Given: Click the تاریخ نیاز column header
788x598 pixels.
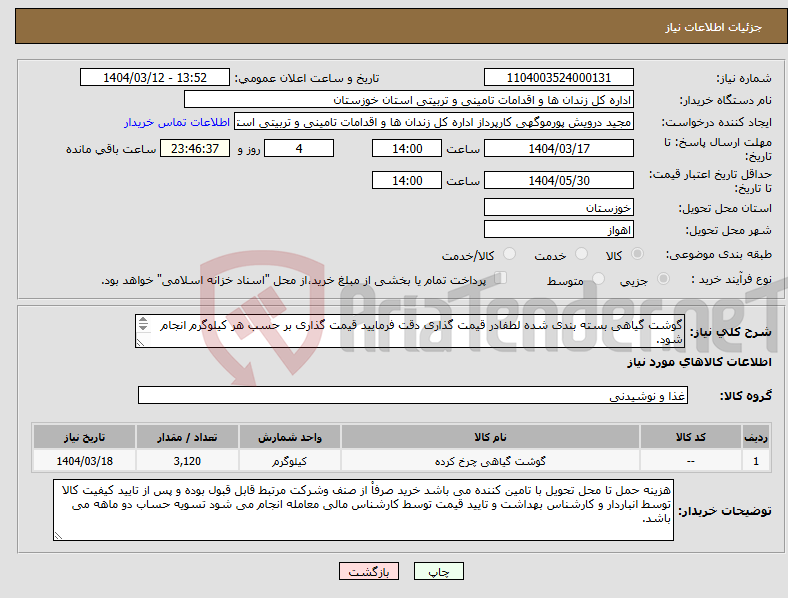Looking at the screenshot, I should (84, 437).
